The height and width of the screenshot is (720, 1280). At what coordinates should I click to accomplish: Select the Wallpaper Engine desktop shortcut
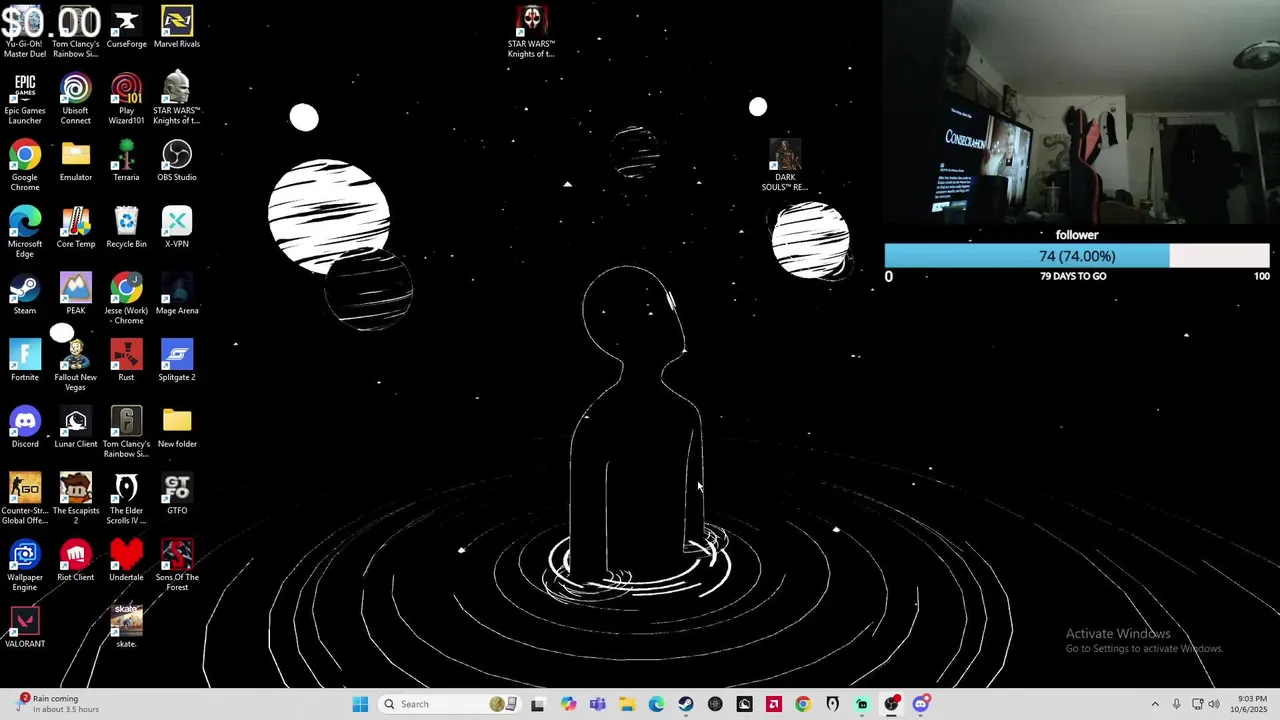coord(25,566)
